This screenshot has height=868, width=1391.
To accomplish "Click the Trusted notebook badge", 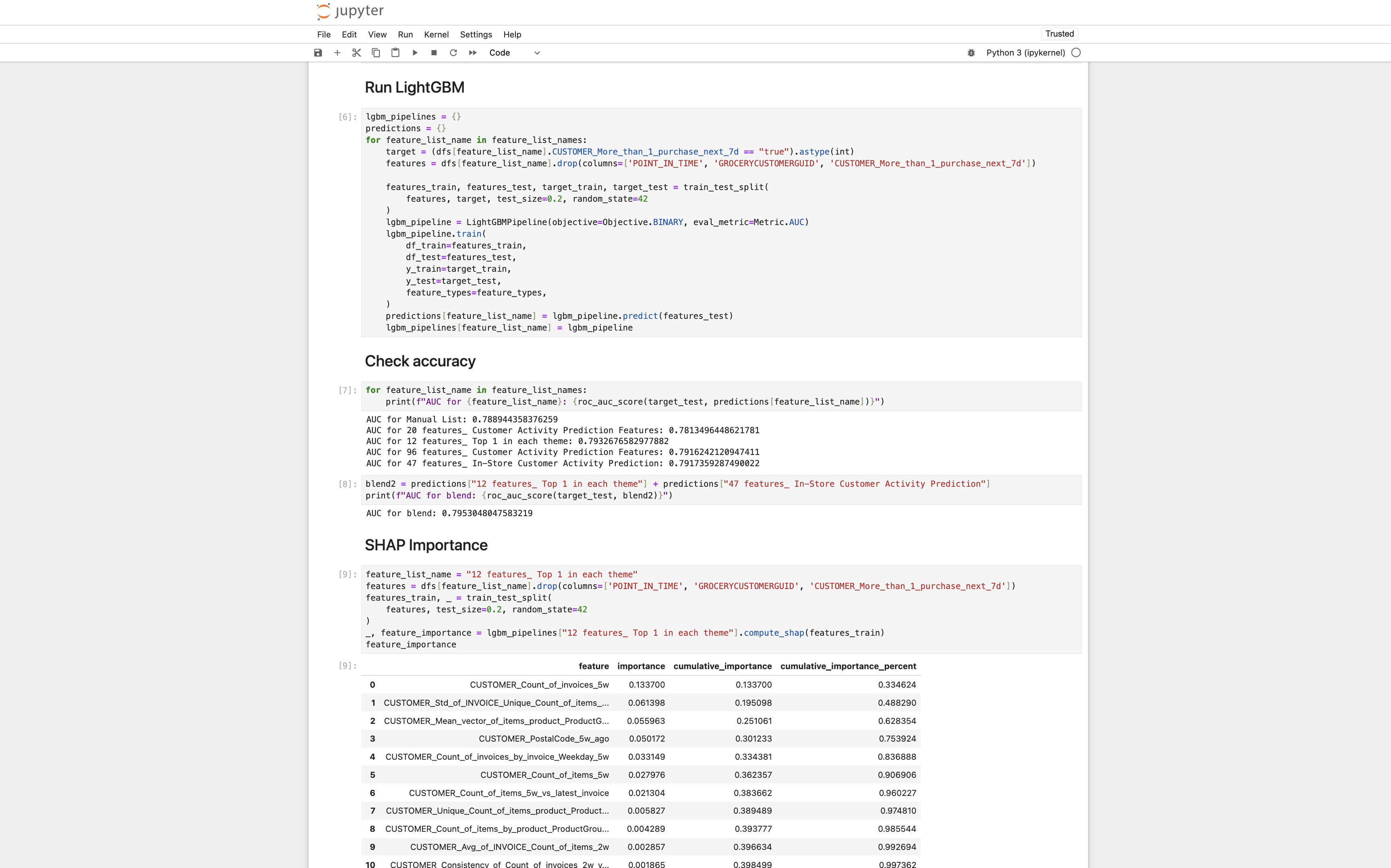I will (x=1059, y=34).
